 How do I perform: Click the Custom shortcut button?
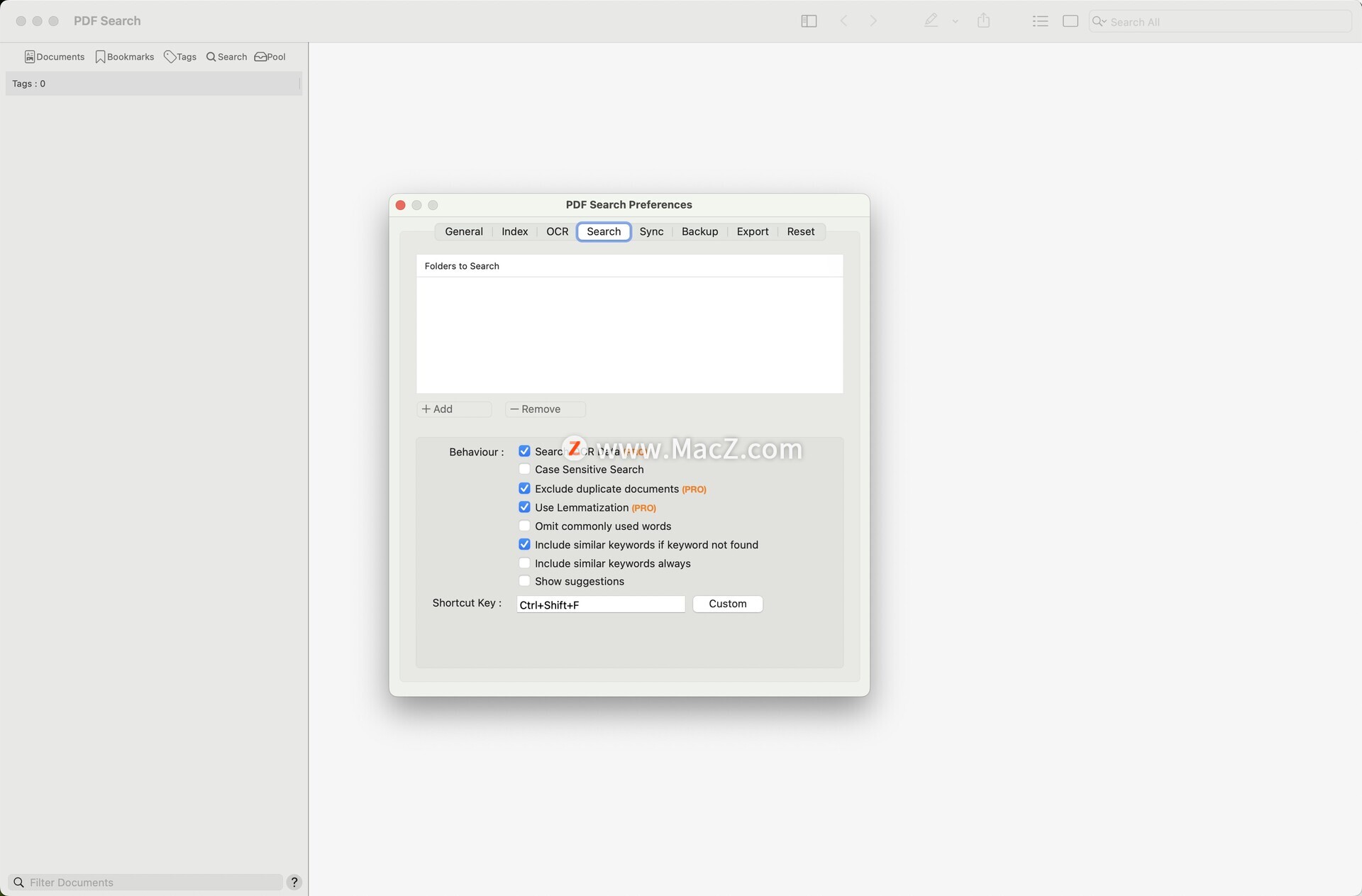727,604
